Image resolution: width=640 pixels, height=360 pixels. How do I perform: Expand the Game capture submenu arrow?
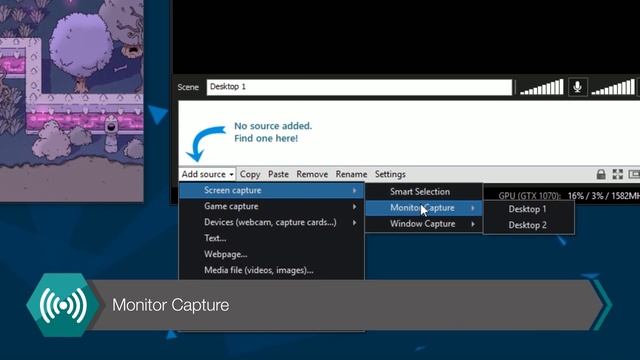tap(354, 207)
